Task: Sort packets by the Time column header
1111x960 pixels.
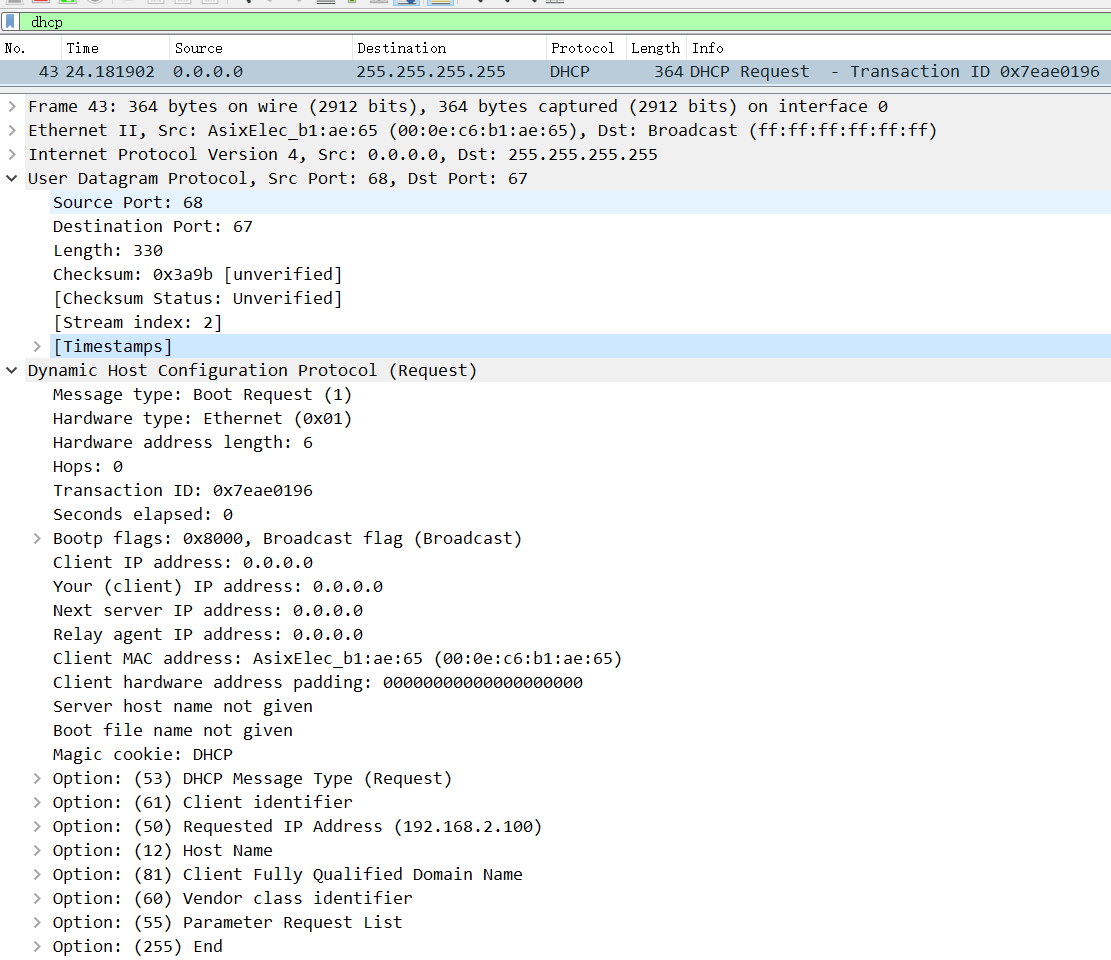Action: tap(83, 48)
